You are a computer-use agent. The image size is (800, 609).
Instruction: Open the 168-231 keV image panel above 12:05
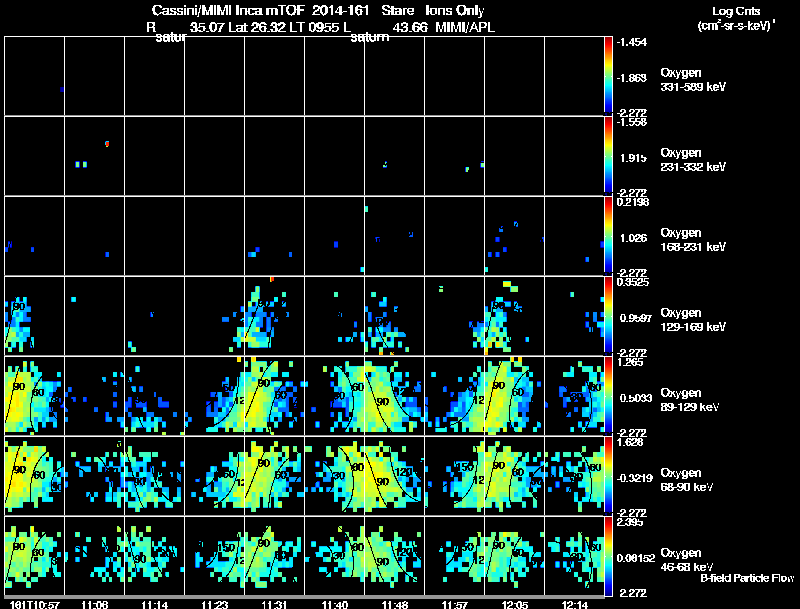coord(514,236)
